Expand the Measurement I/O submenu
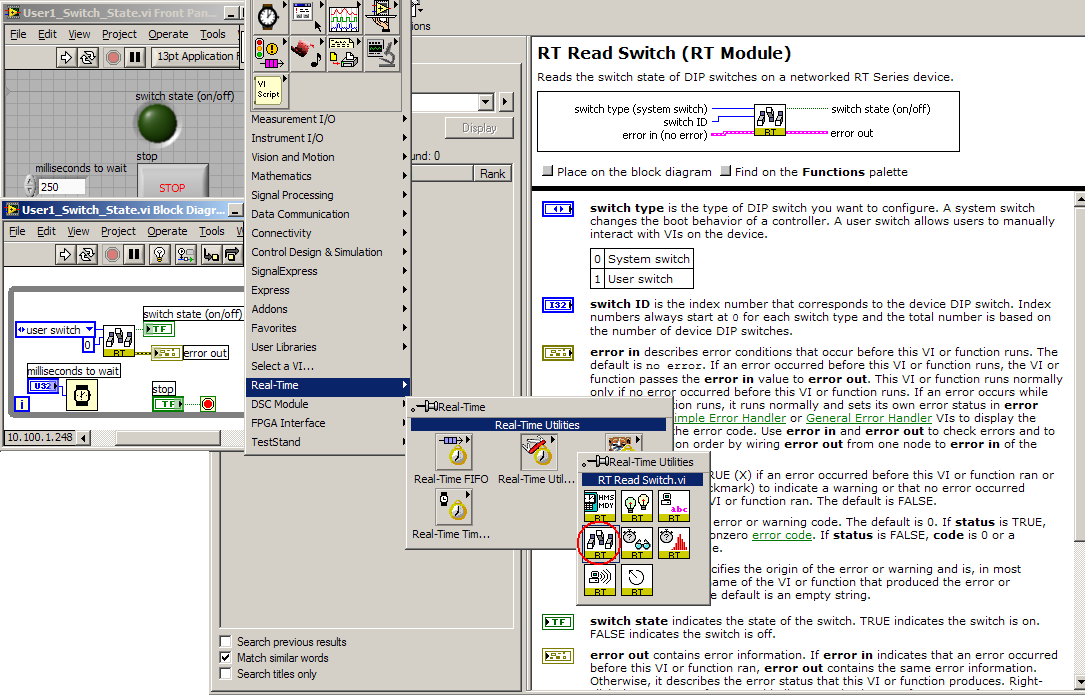Viewport: 1085px width, 695px height. coord(328,119)
